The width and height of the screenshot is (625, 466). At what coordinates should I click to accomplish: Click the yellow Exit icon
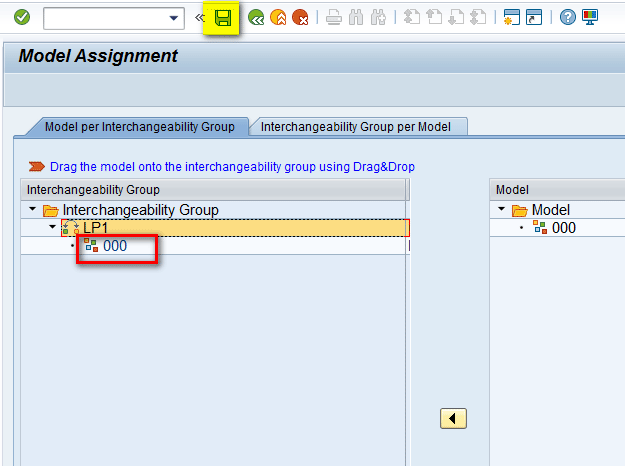tap(278, 18)
